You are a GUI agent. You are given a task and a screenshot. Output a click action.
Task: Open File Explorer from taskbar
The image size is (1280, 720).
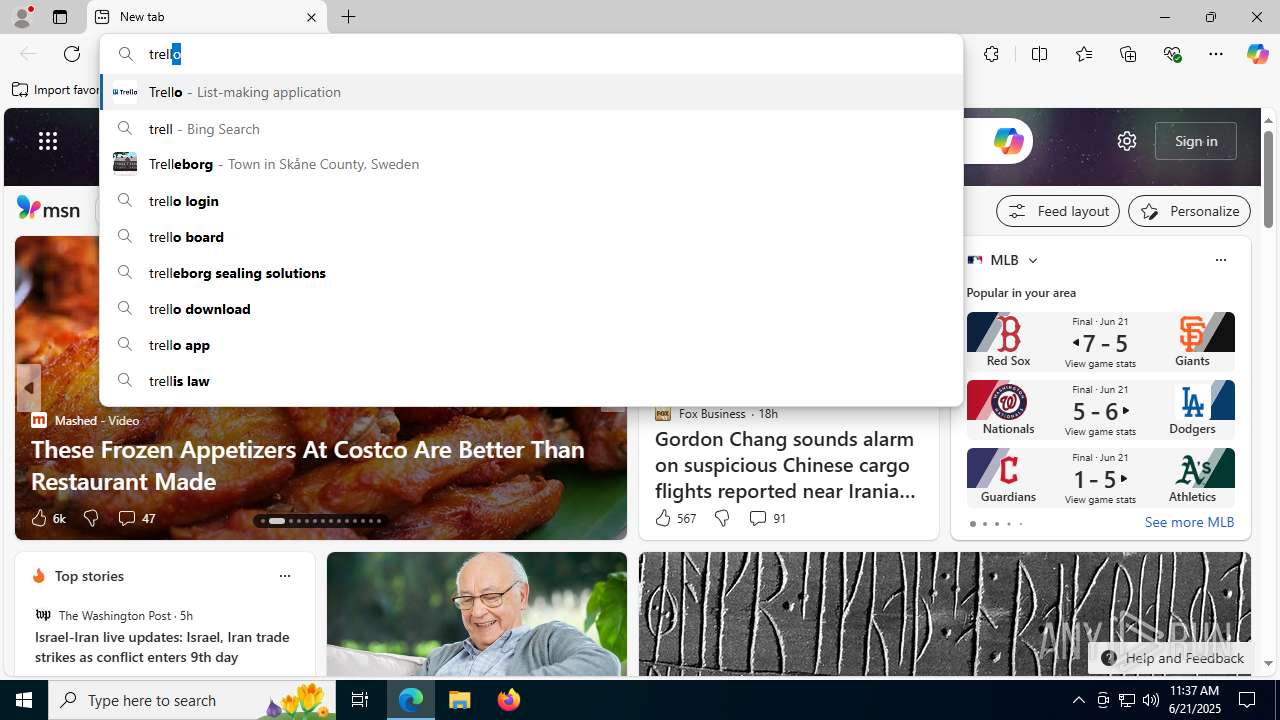(460, 700)
